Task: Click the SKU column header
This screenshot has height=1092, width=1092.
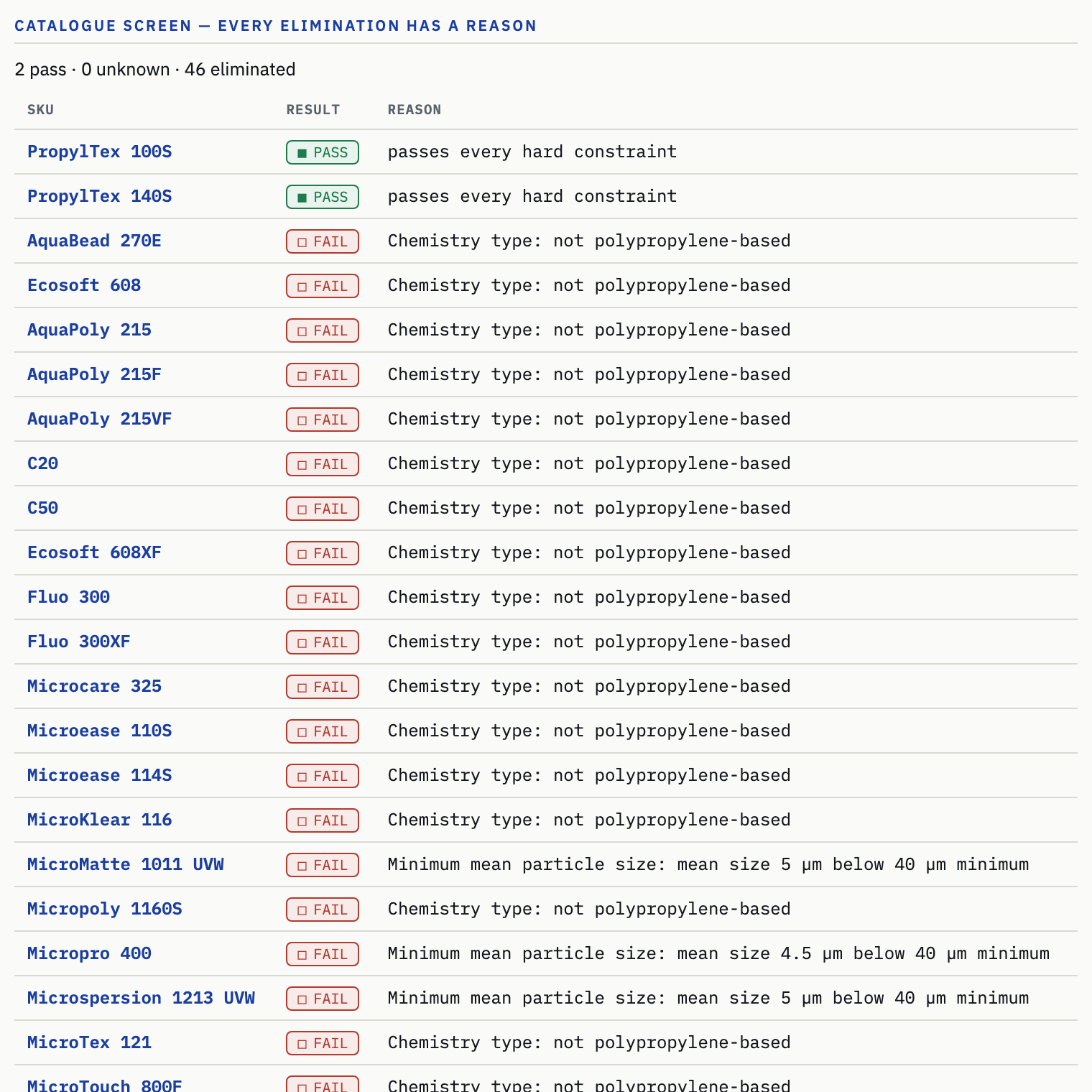Action: [40, 110]
